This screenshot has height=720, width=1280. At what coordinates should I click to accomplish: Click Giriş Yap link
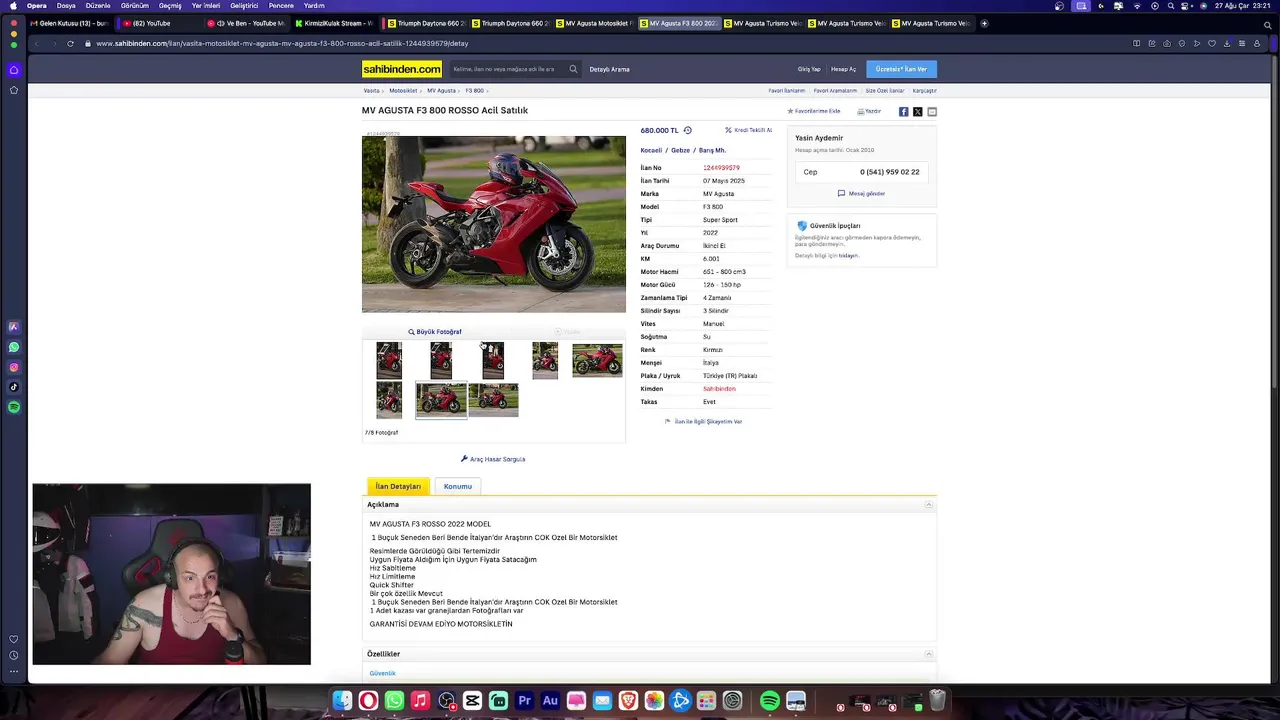809,69
